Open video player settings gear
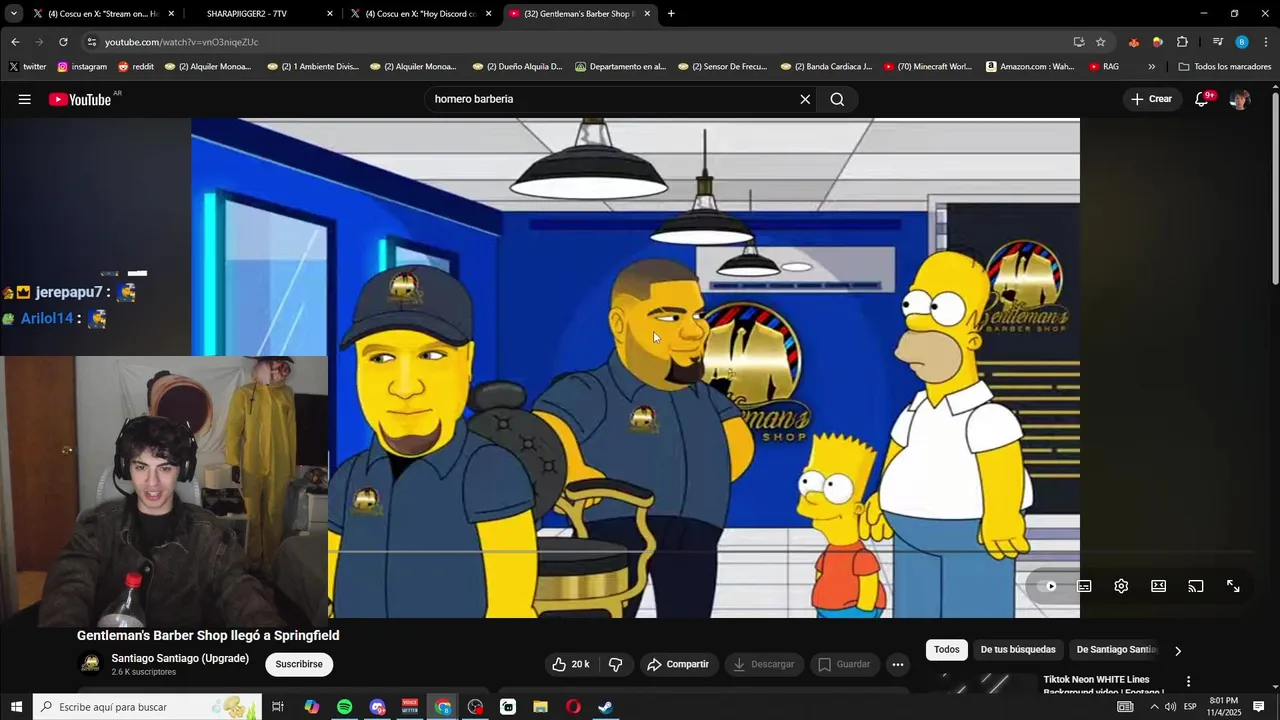This screenshot has width=1280, height=720. coord(1121,586)
